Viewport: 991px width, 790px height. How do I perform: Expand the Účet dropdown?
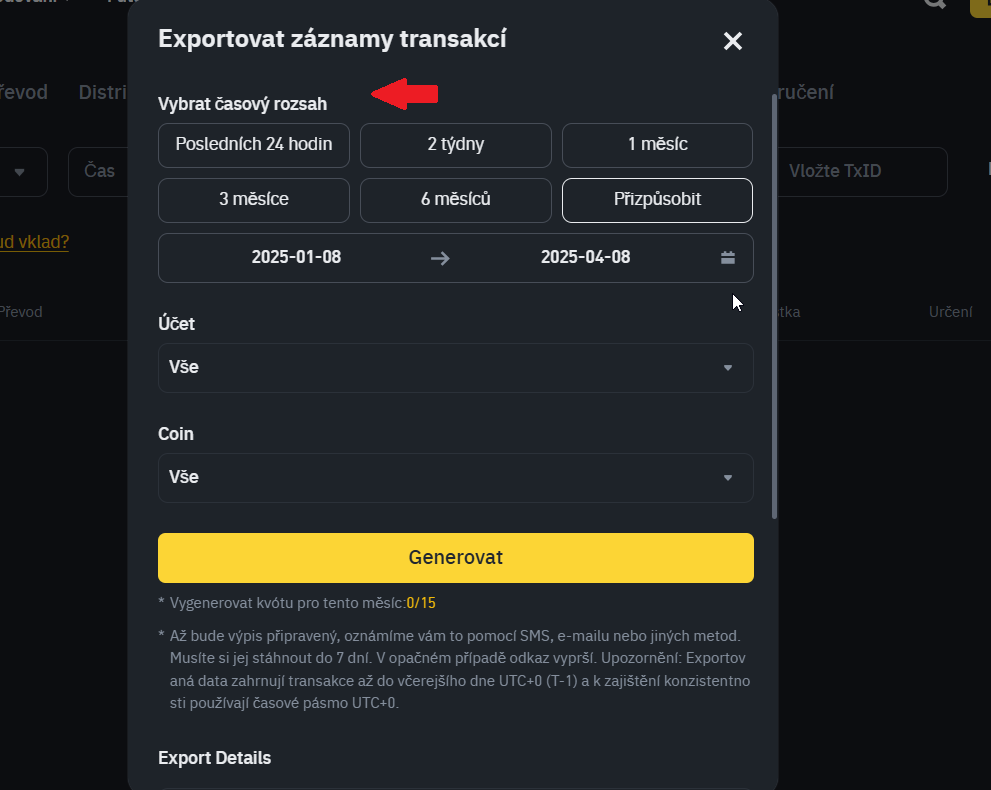tap(456, 368)
